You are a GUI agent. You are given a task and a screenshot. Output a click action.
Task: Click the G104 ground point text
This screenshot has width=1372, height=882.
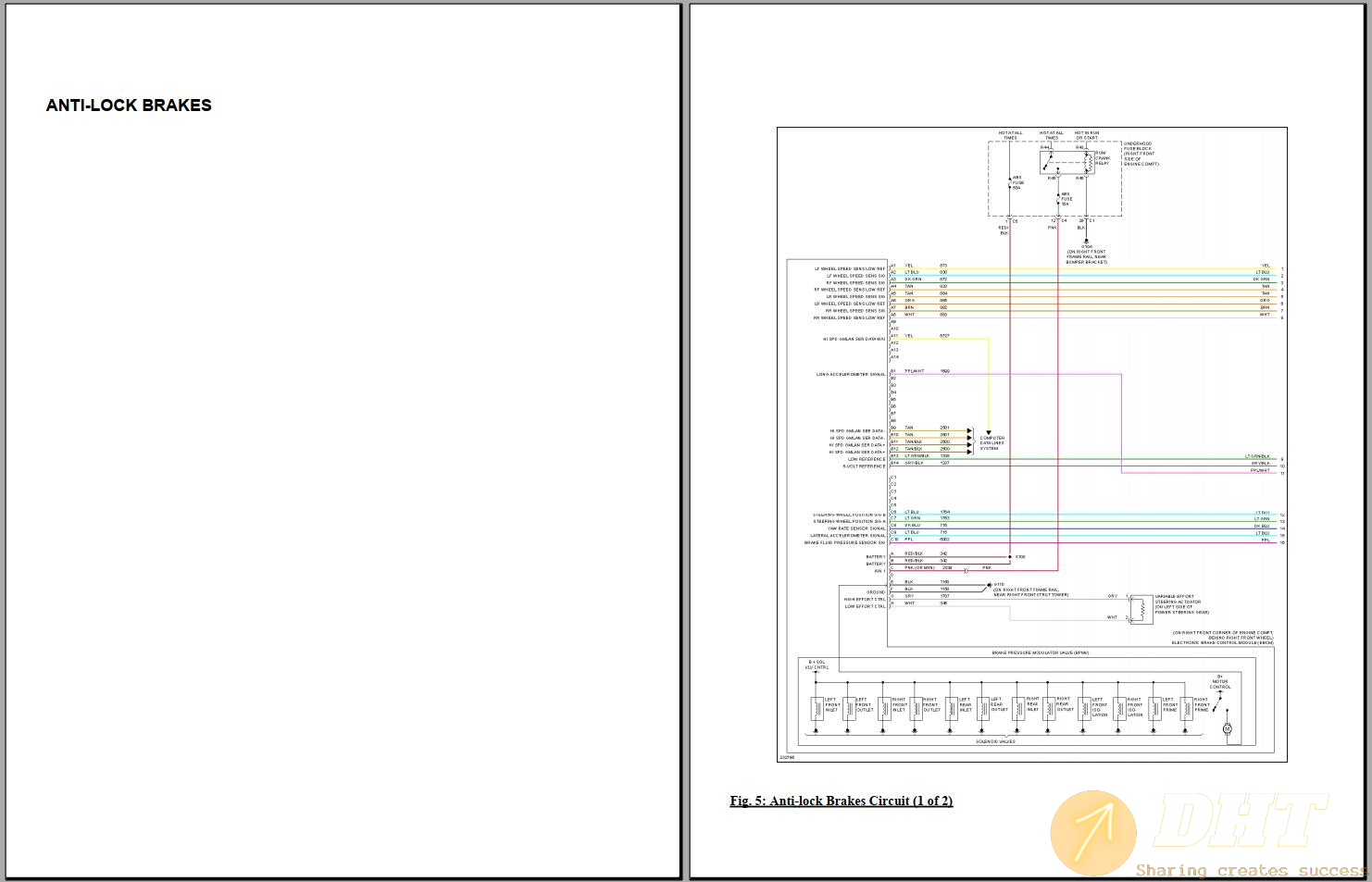[x=1086, y=247]
